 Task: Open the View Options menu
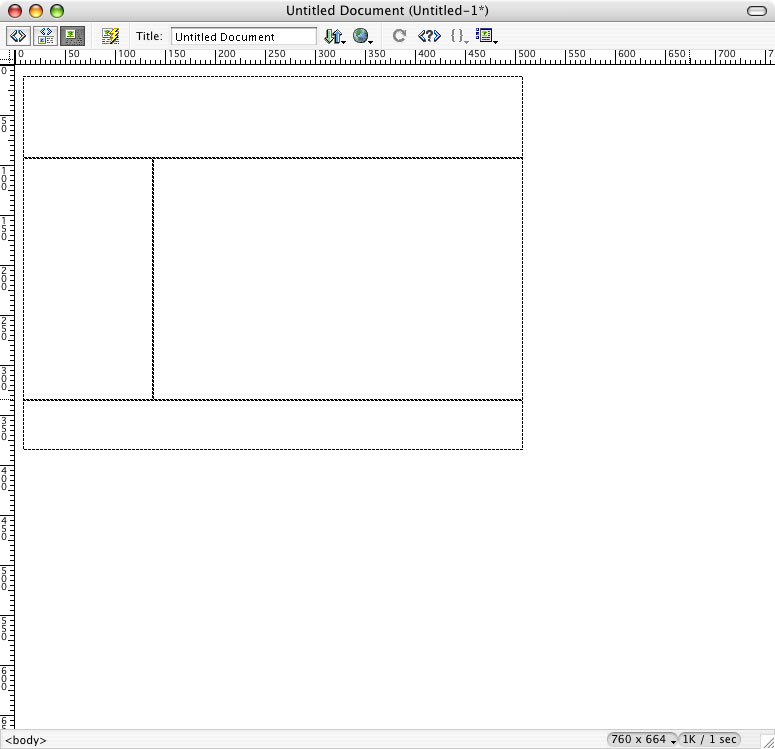pos(486,36)
